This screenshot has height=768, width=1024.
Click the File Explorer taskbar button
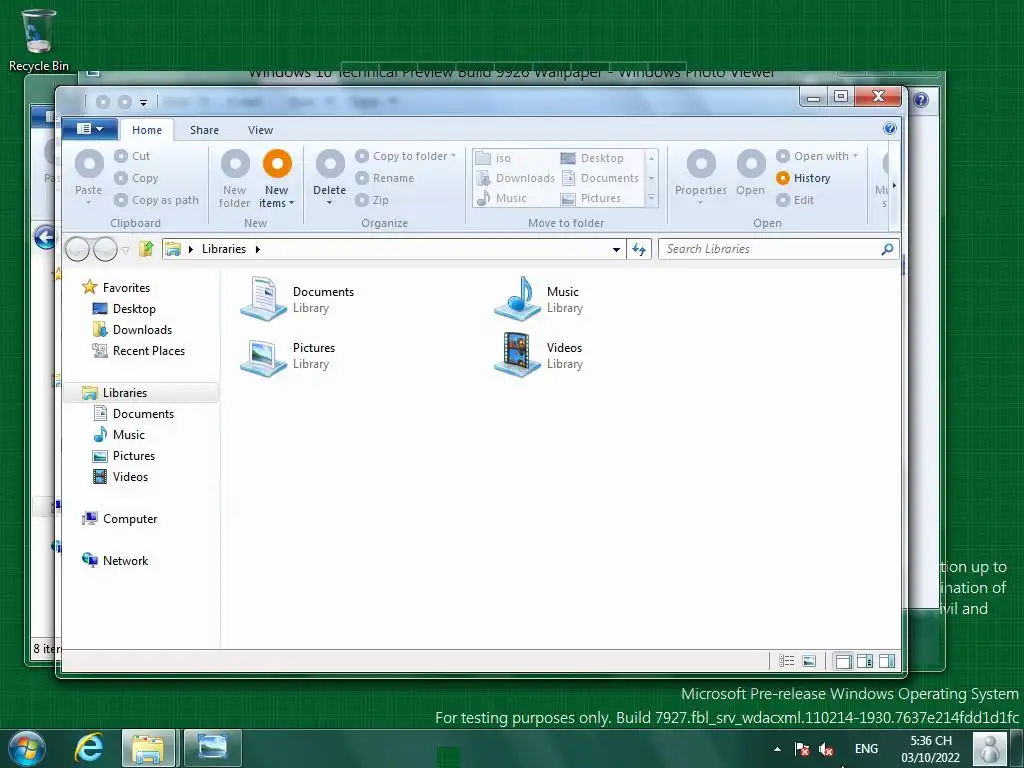click(x=148, y=748)
